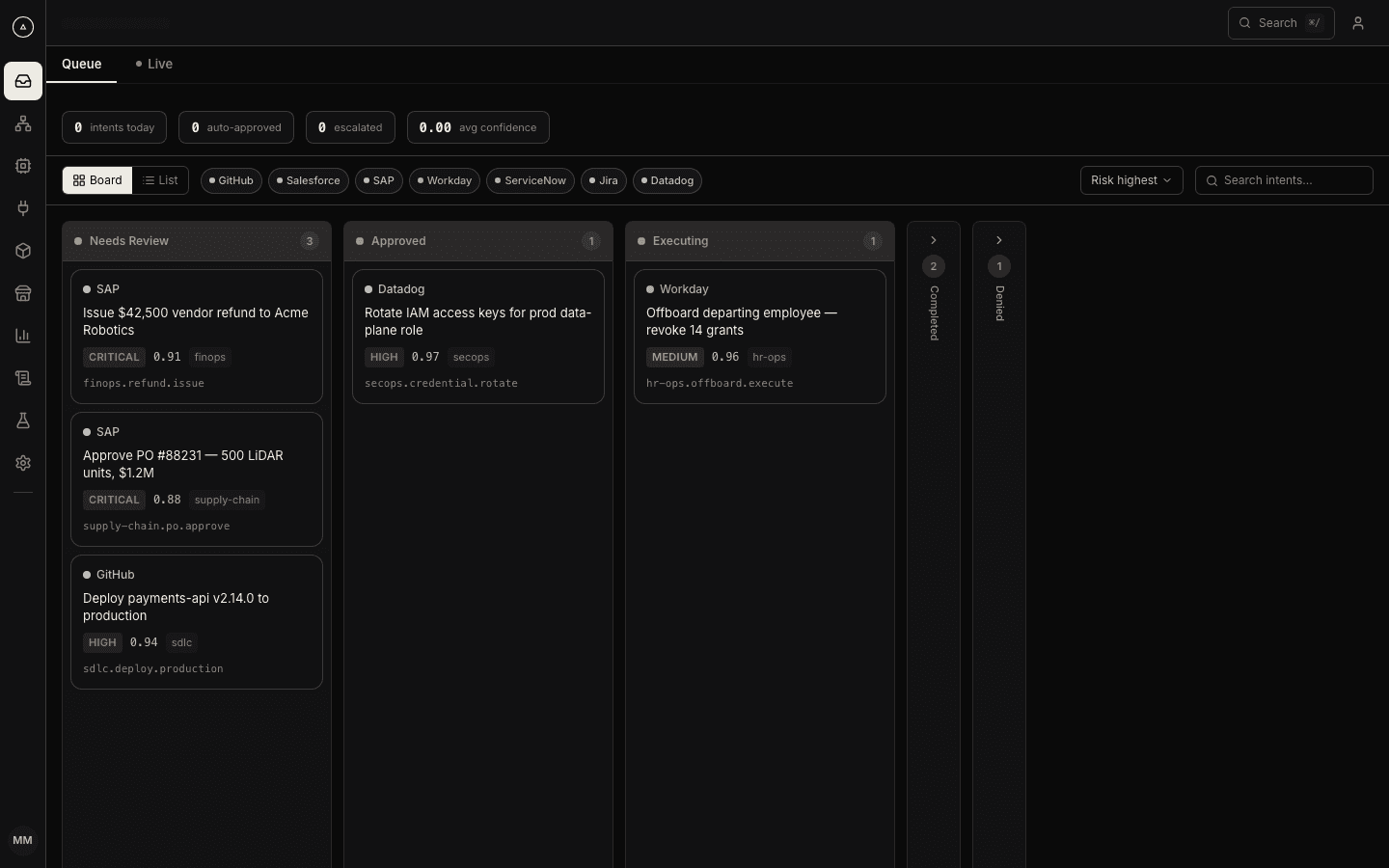Click the intents today stat pill
This screenshot has width=1389, height=868.
coord(114,127)
